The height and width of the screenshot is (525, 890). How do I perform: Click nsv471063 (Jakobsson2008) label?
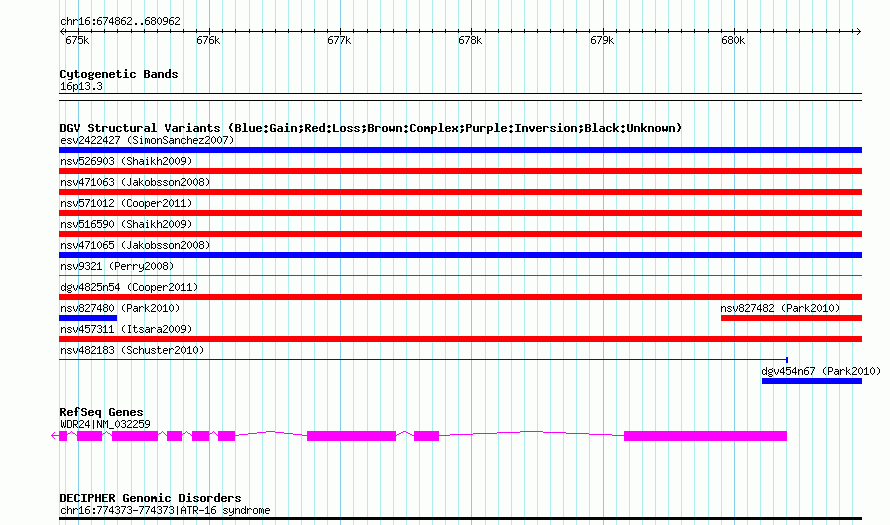click(x=135, y=182)
